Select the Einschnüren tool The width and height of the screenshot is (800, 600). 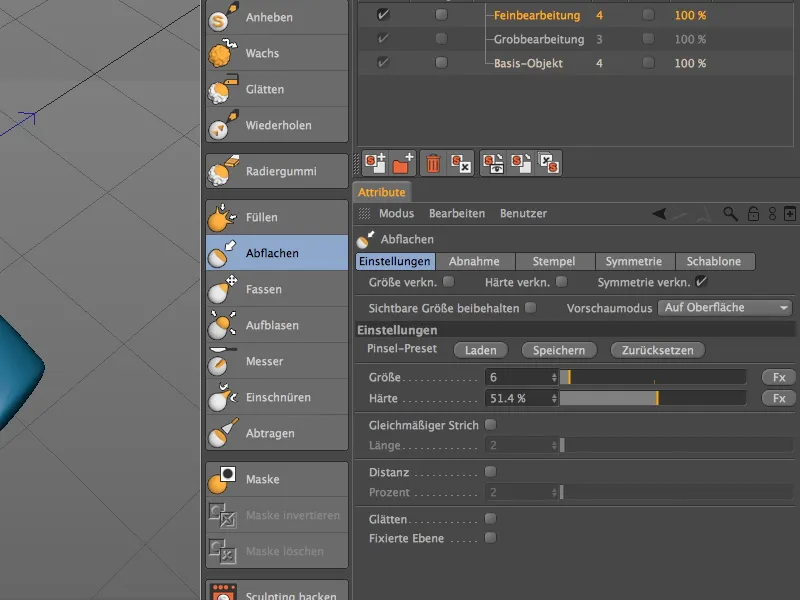[277, 397]
